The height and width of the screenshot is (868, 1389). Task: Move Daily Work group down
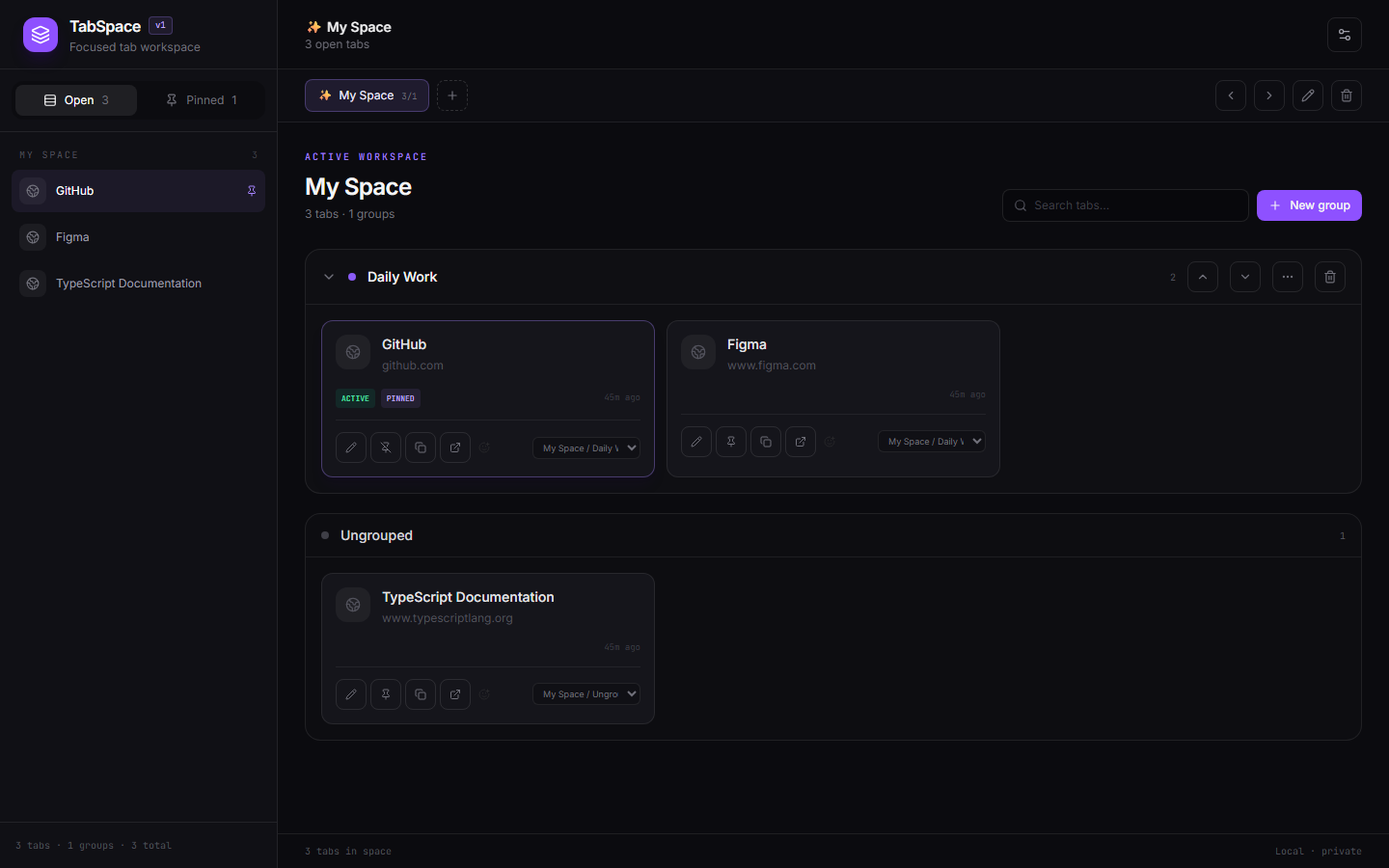click(x=1245, y=277)
